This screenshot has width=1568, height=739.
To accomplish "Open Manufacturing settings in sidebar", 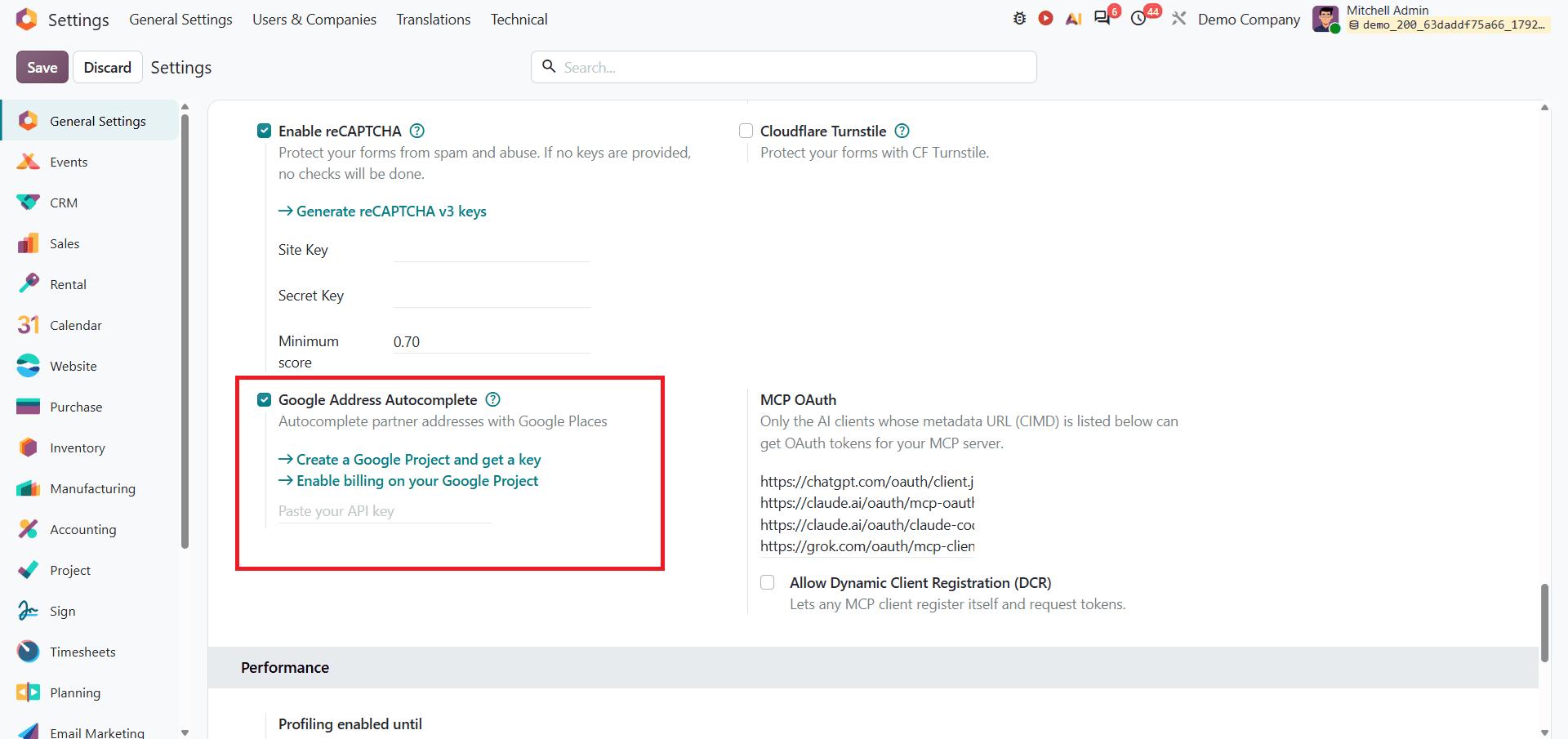I will (x=89, y=488).
